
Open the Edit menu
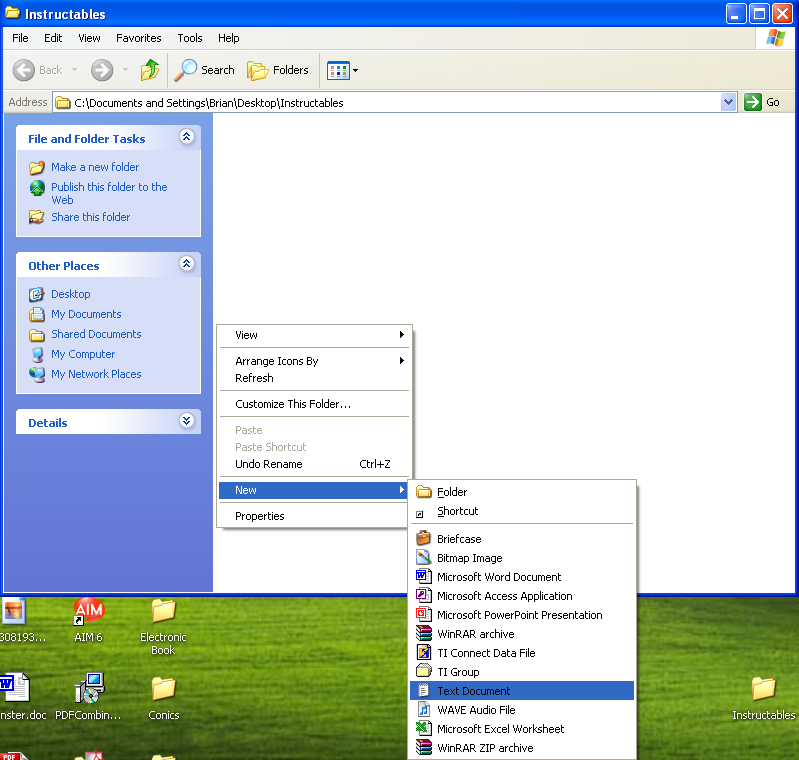(x=53, y=38)
